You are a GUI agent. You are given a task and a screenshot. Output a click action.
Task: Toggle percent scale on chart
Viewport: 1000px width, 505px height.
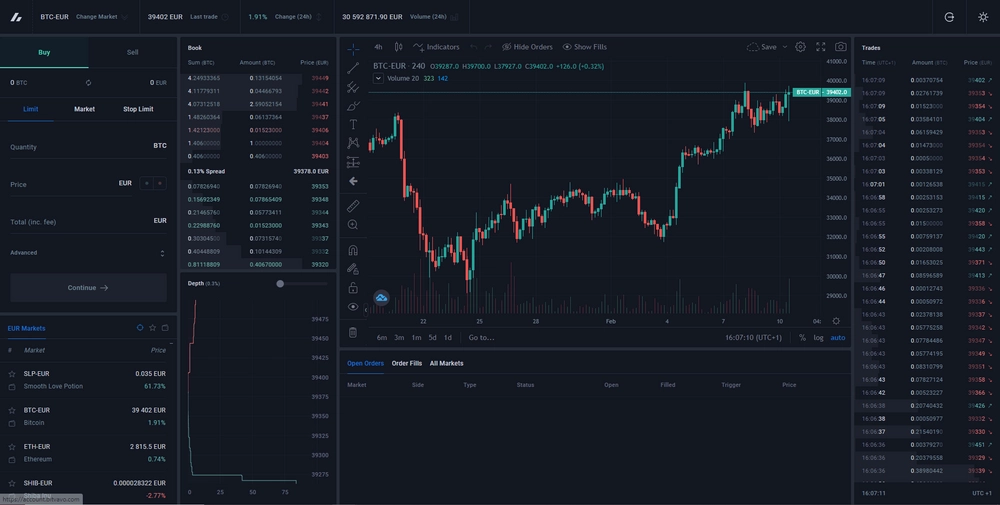802,337
